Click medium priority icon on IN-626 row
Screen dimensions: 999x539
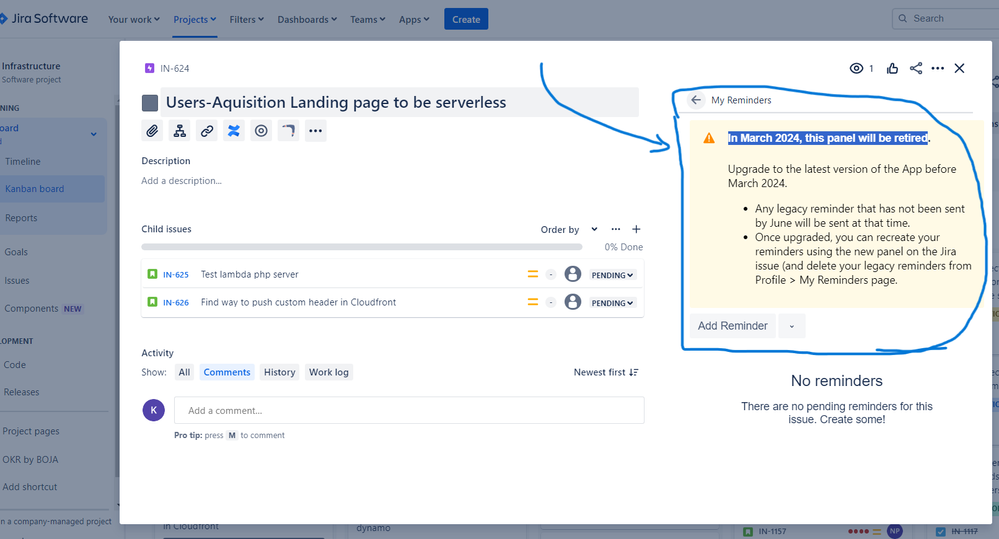(533, 302)
